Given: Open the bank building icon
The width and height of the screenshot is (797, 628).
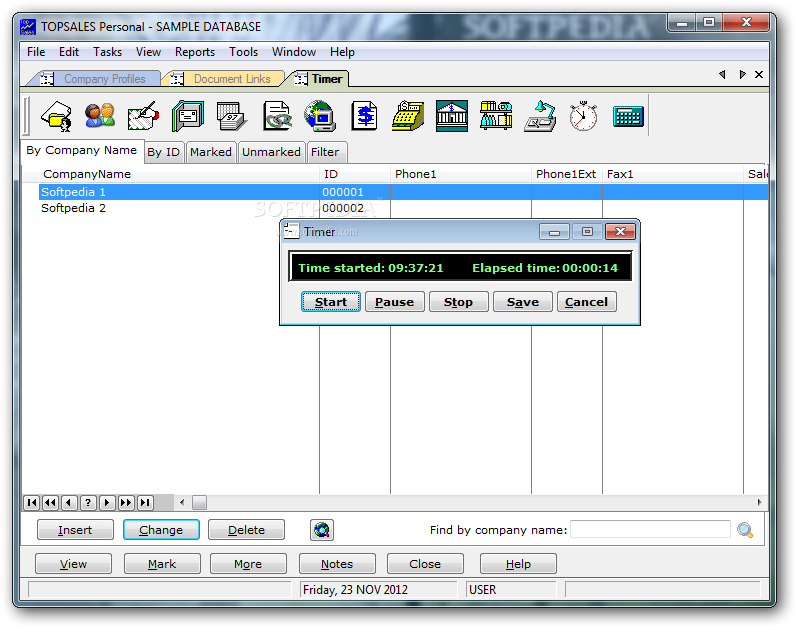Looking at the screenshot, I should [x=452, y=116].
